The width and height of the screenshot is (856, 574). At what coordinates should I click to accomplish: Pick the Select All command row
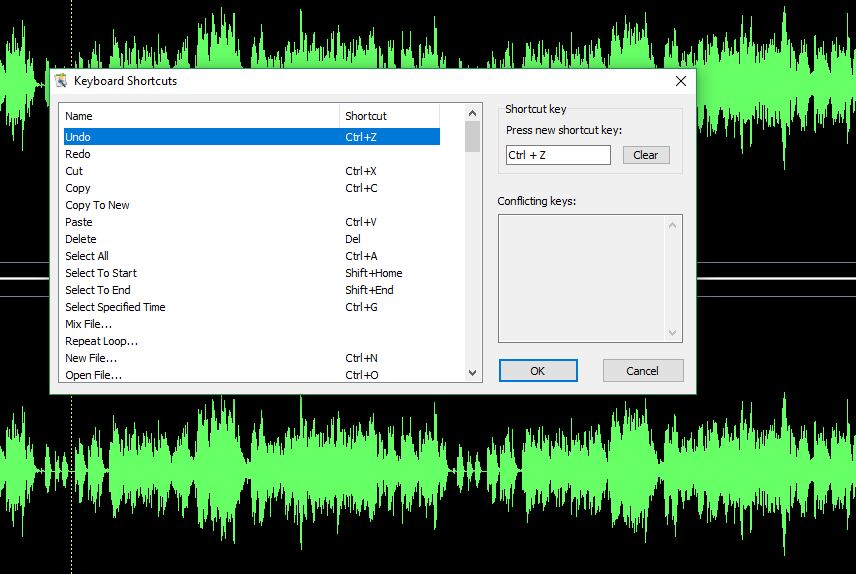click(x=87, y=256)
